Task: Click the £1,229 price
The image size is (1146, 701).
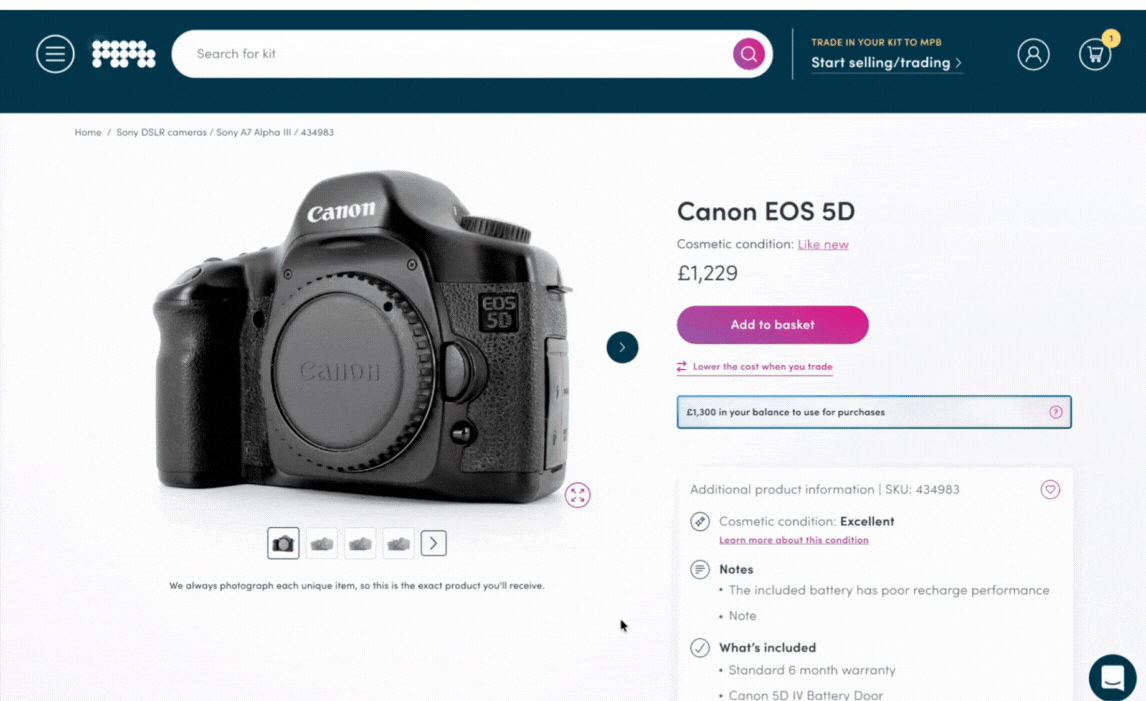Action: (x=707, y=273)
